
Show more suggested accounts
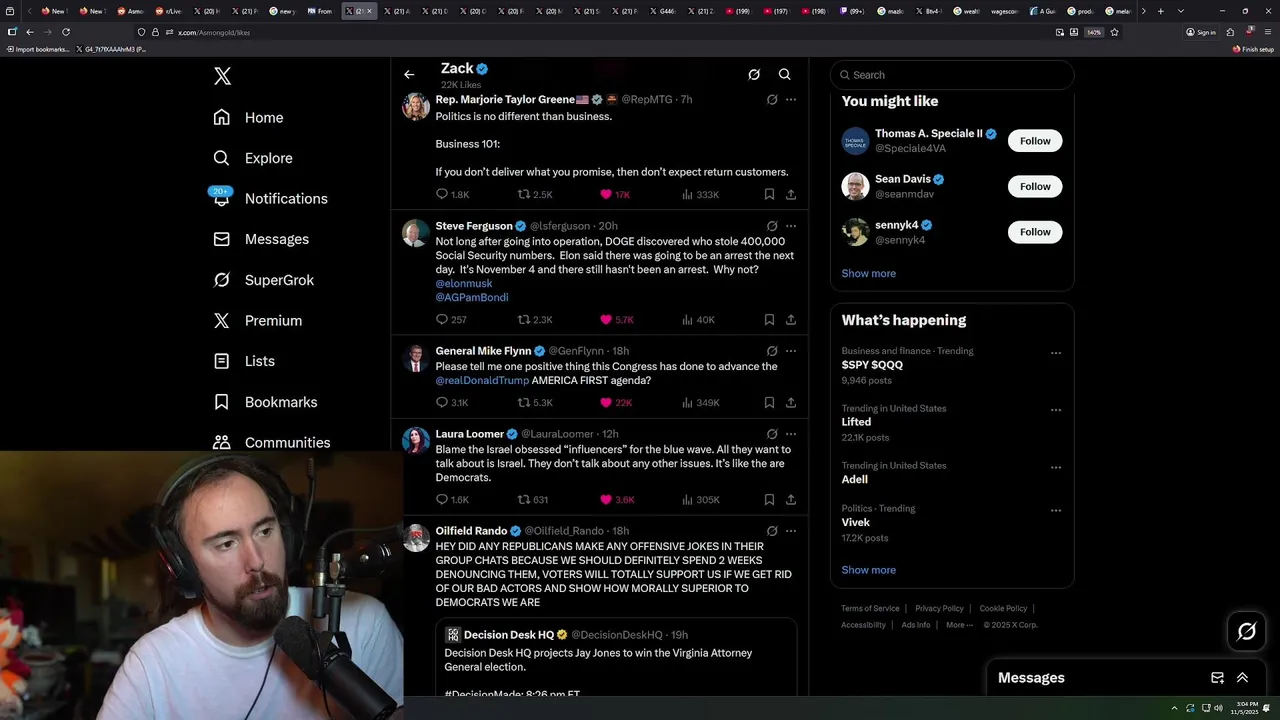868,273
